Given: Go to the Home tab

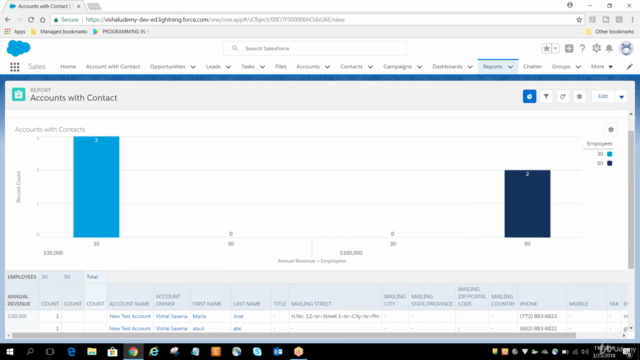Looking at the screenshot, I should (x=68, y=67).
